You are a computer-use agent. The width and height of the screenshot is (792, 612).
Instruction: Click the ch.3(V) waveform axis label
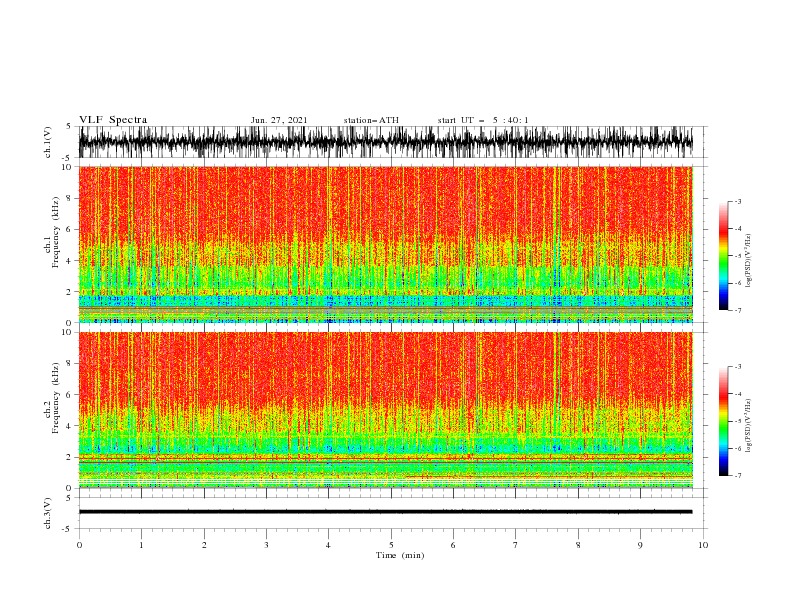[x=48, y=513]
